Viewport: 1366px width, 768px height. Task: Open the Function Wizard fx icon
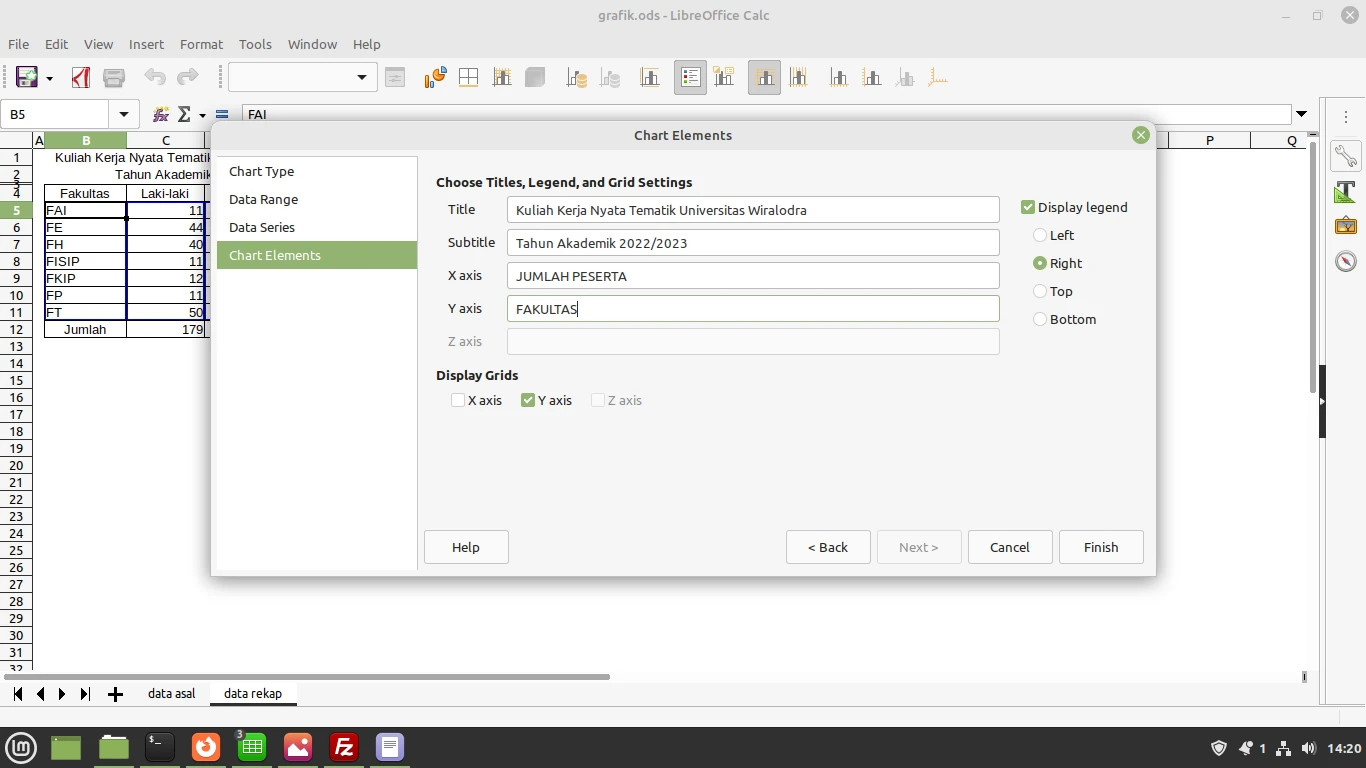[161, 114]
